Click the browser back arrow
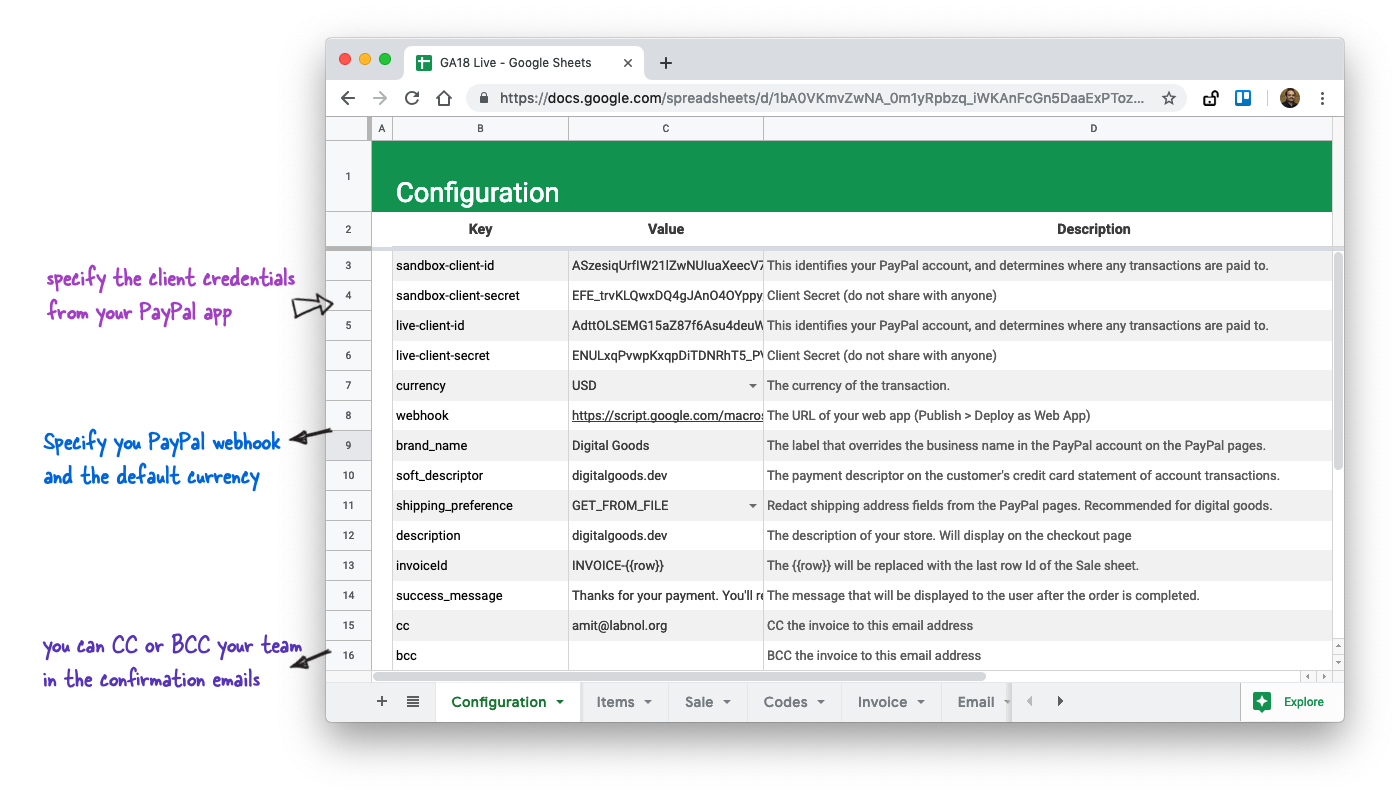1400x796 pixels. (x=348, y=98)
